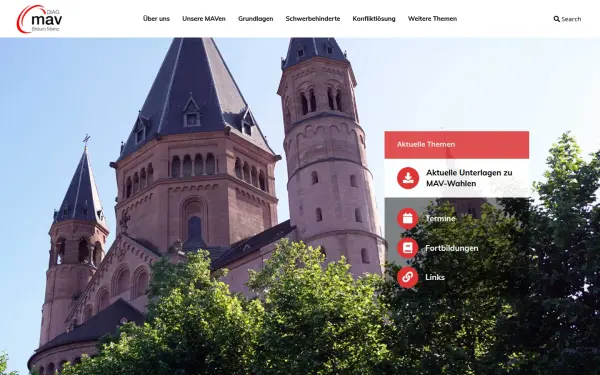Click the red download icon for MAV-Wahlen
The width and height of the screenshot is (600, 375).
(408, 178)
